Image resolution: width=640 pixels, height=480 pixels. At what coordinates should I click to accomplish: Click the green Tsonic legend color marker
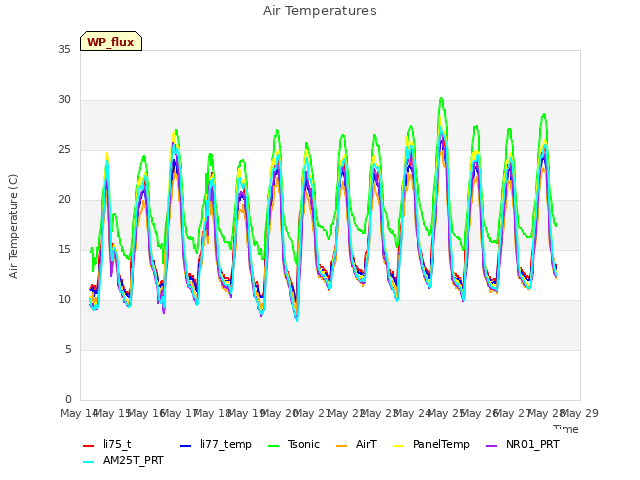click(273, 446)
